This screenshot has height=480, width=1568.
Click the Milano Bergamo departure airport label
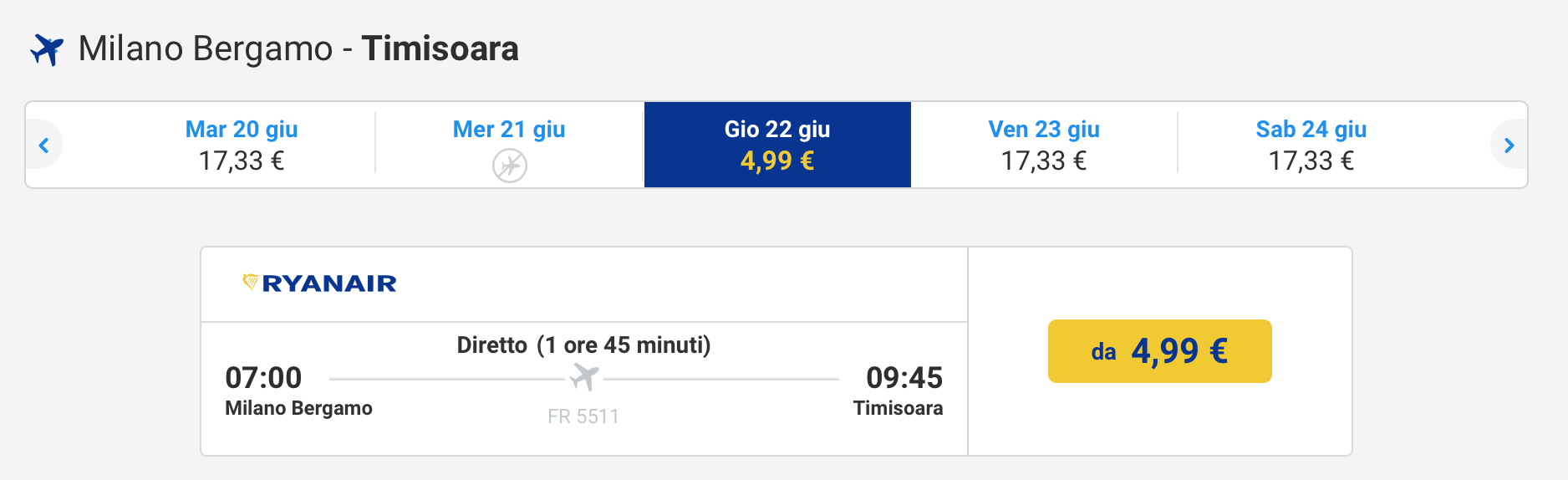298,408
